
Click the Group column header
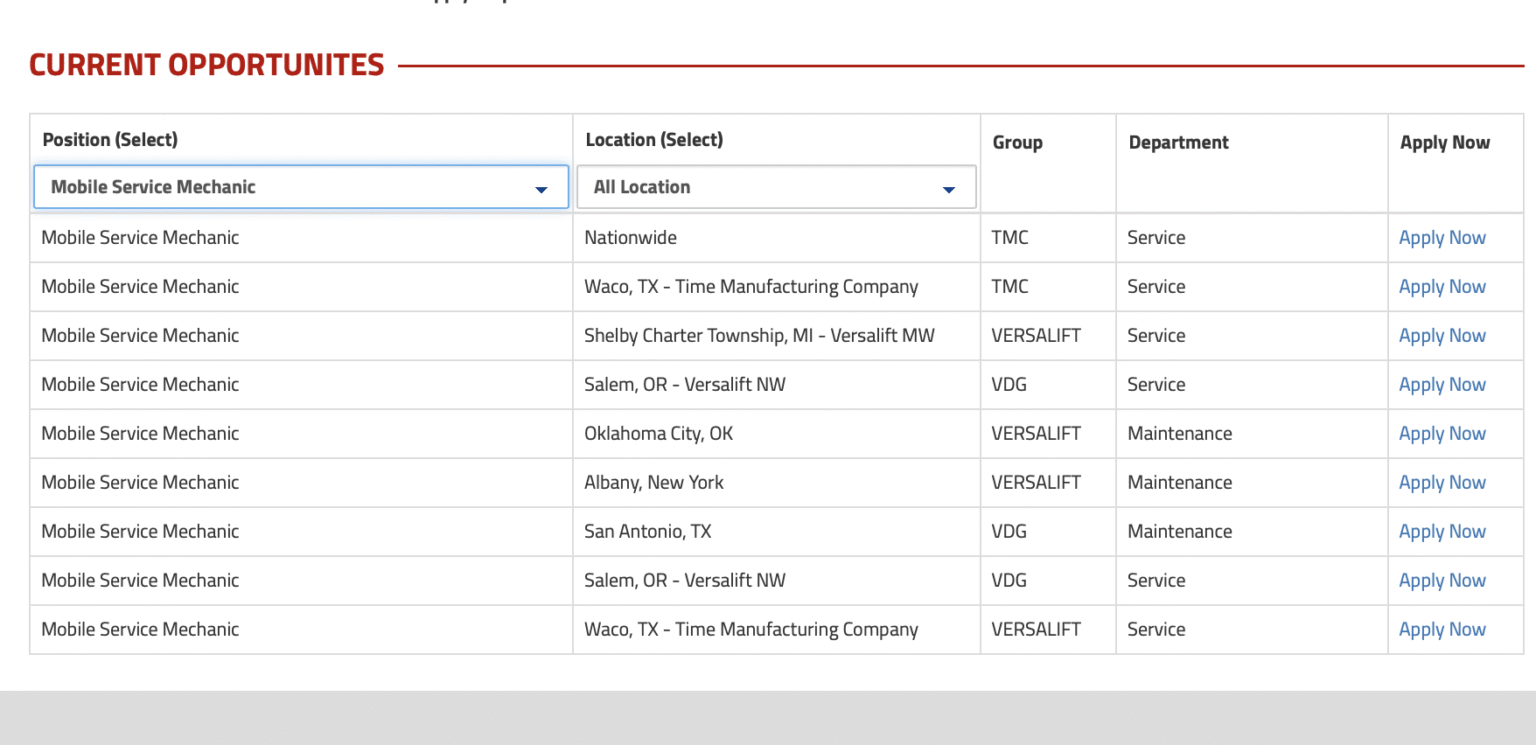[x=1017, y=143]
